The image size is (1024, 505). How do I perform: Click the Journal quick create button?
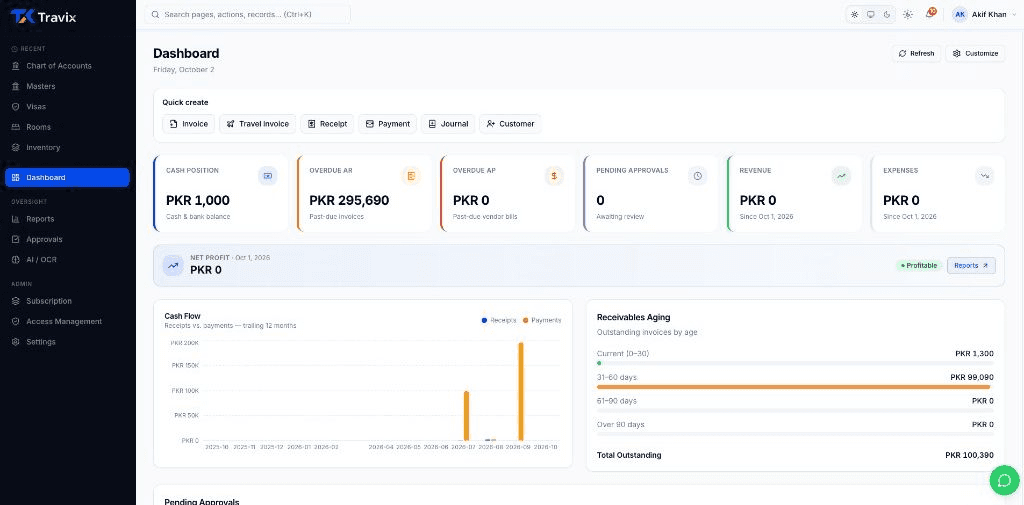pyautogui.click(x=448, y=123)
